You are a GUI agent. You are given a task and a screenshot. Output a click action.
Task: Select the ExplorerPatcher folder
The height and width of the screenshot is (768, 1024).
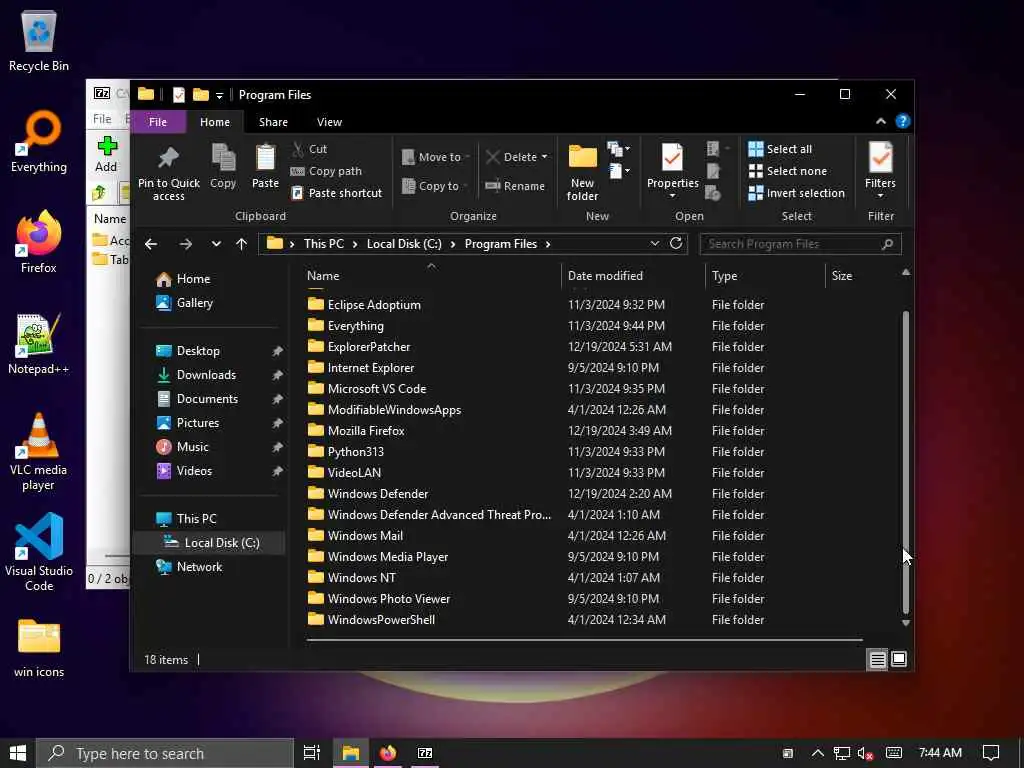pos(369,347)
